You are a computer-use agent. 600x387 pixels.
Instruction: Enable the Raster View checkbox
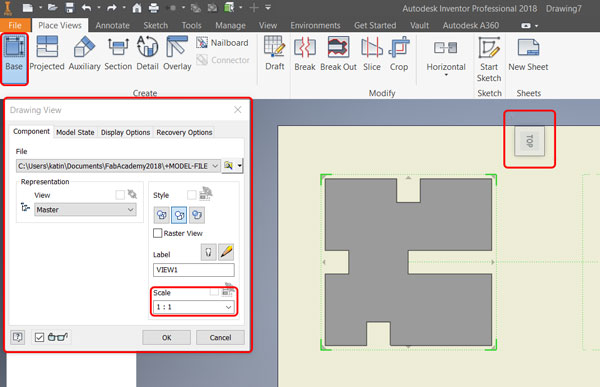click(x=157, y=233)
